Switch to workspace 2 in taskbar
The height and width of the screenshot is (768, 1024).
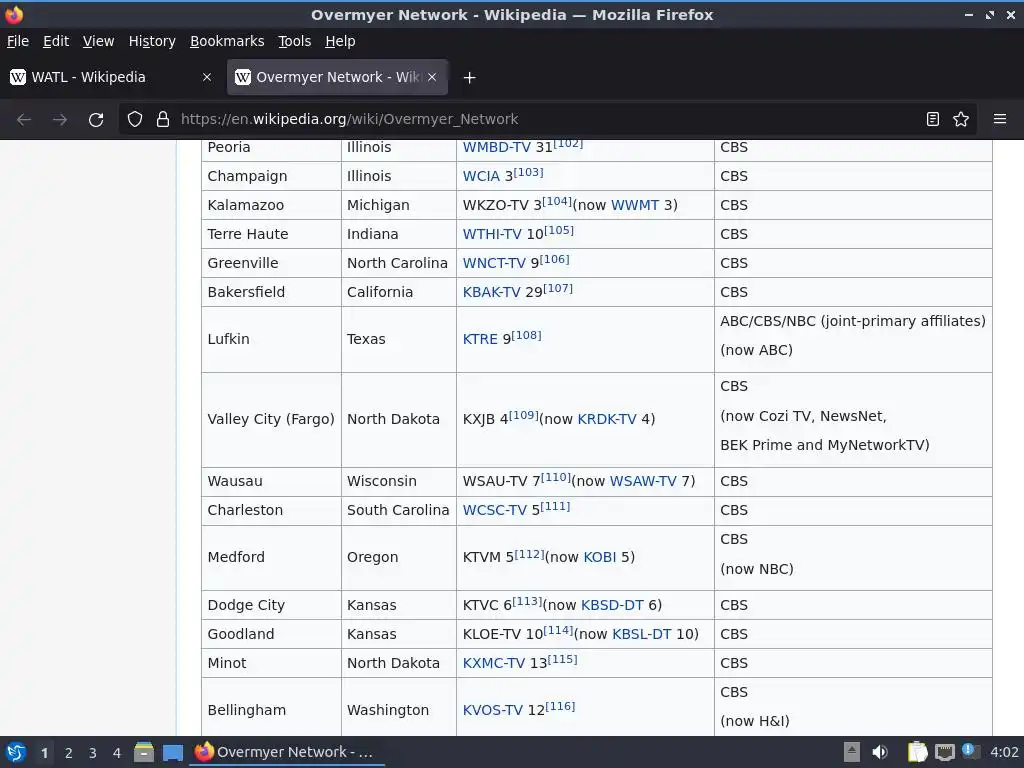[x=69, y=753]
